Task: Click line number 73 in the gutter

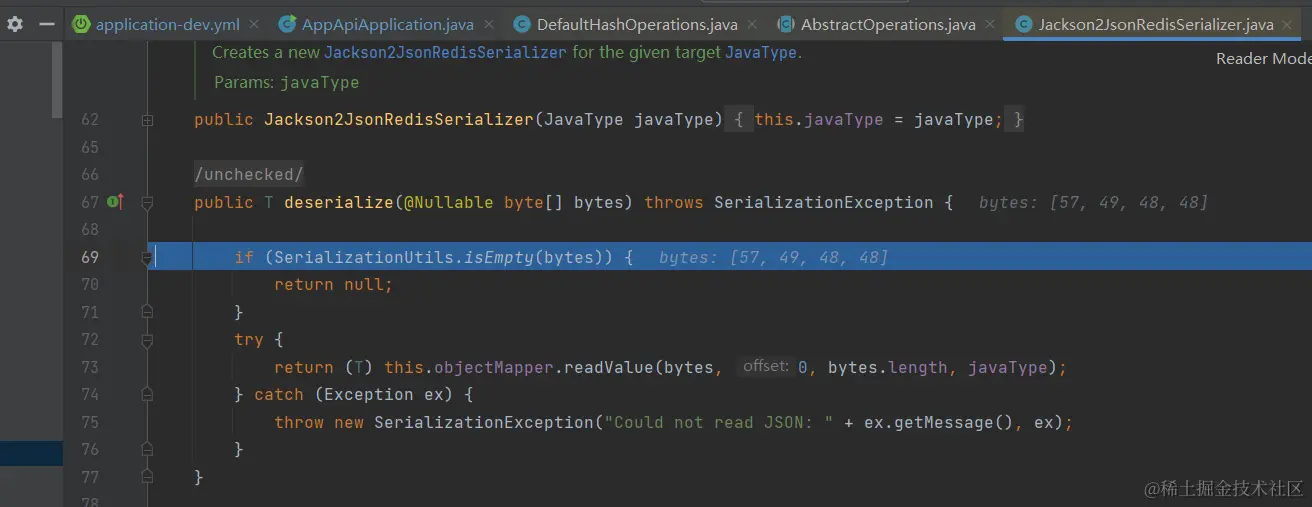Action: point(90,367)
